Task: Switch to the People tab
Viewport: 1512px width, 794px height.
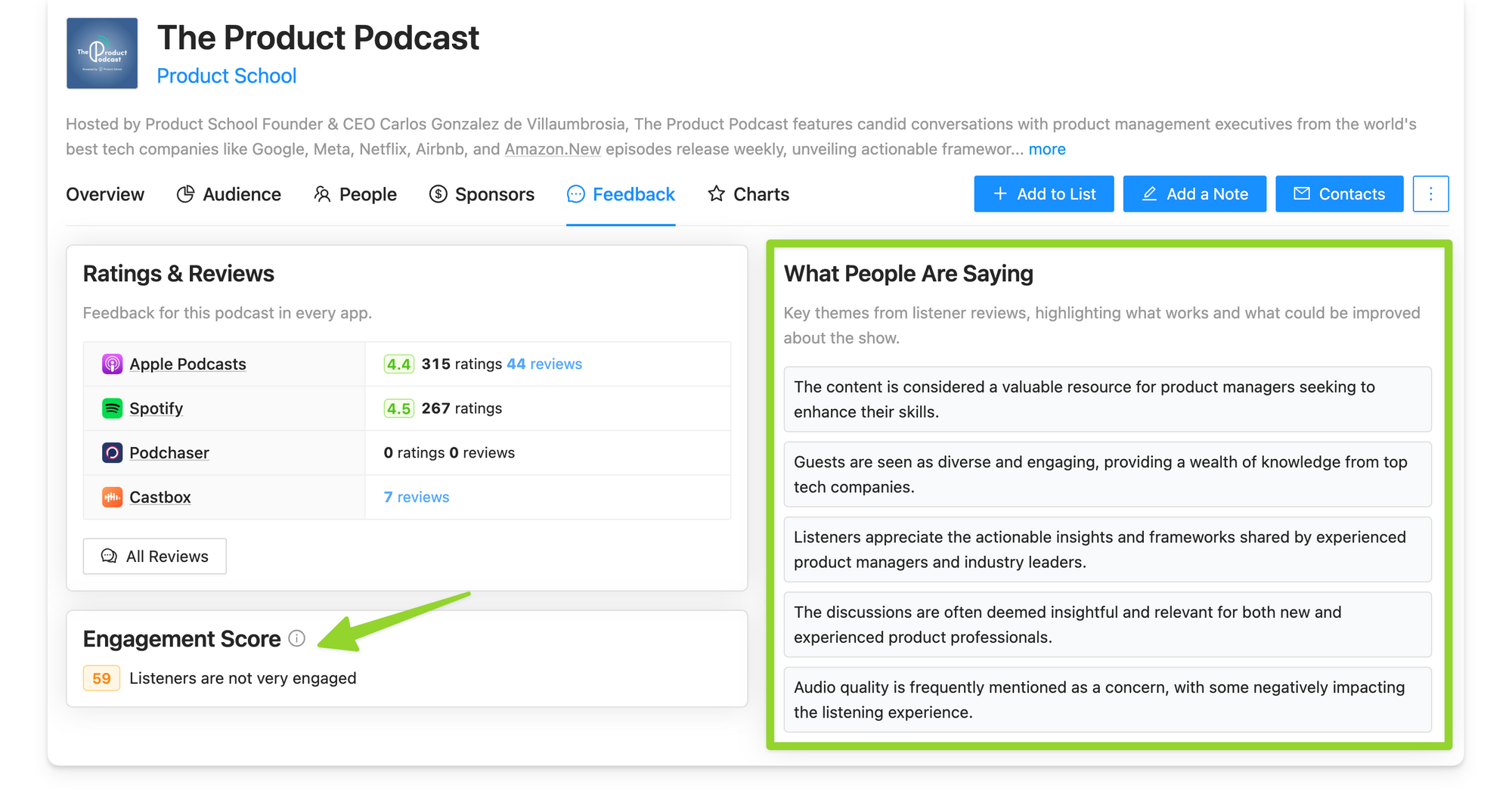Action: pyautogui.click(x=355, y=194)
